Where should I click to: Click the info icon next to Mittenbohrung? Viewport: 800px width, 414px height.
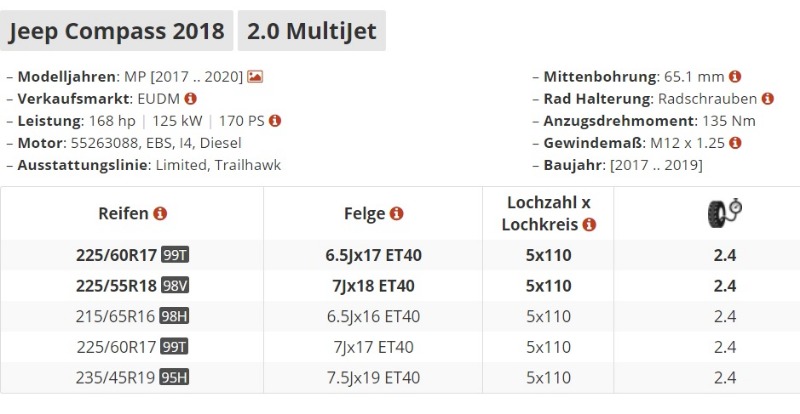pyautogui.click(x=735, y=76)
